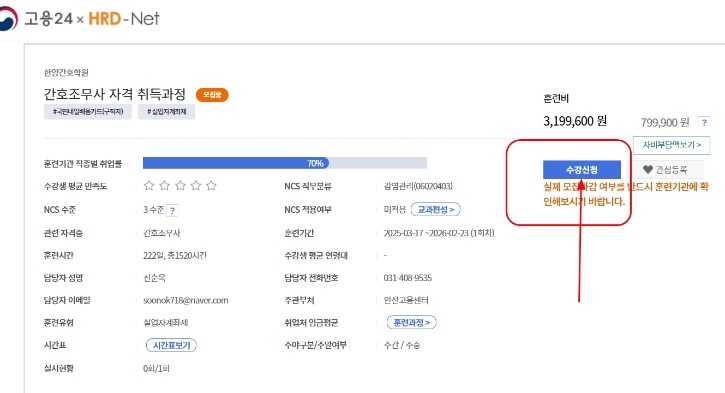Click the course title 간호조무사 자격 취득과정
This screenshot has height=393, width=725.
(115, 94)
